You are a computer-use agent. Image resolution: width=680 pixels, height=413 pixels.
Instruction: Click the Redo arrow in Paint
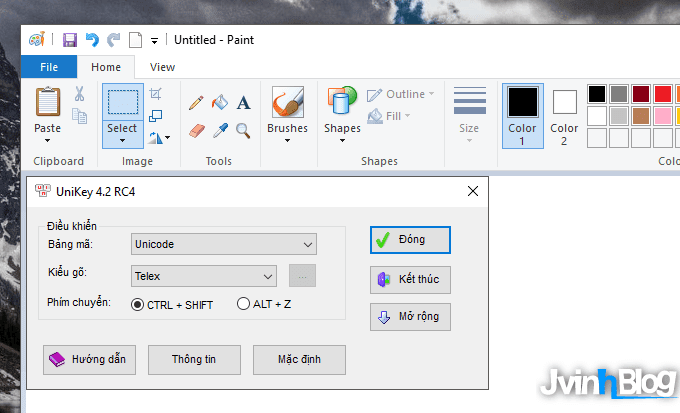point(114,40)
